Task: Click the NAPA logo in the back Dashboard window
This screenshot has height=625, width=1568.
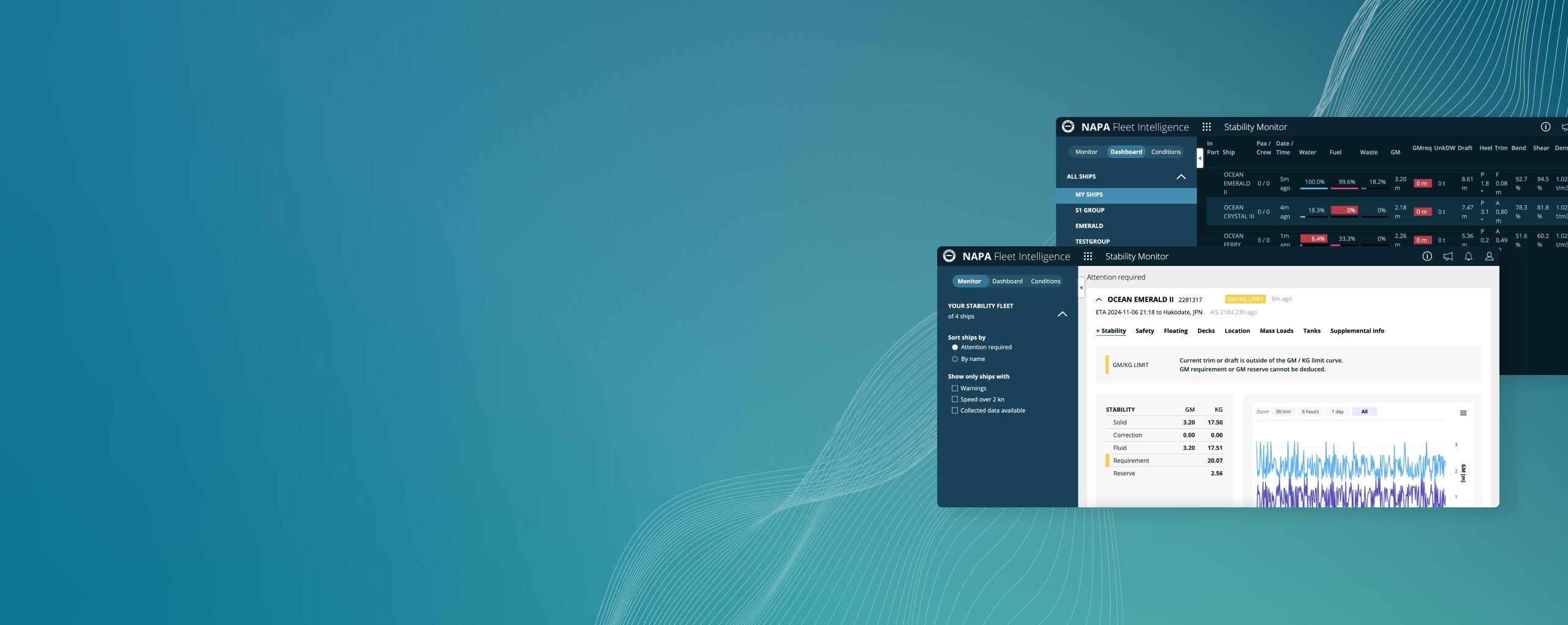Action: click(x=1068, y=127)
